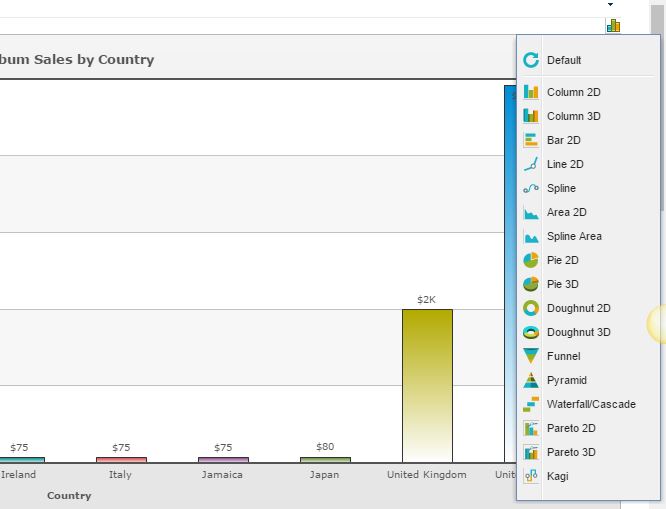This screenshot has height=509, width=666.
Task: Select the Doughnut 2D chart icon
Action: click(x=531, y=308)
